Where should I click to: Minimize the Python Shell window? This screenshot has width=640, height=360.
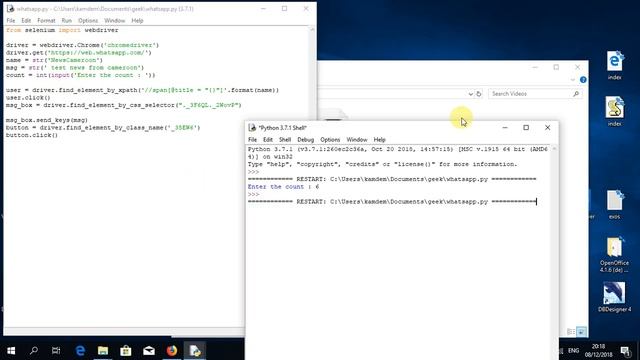[505, 128]
